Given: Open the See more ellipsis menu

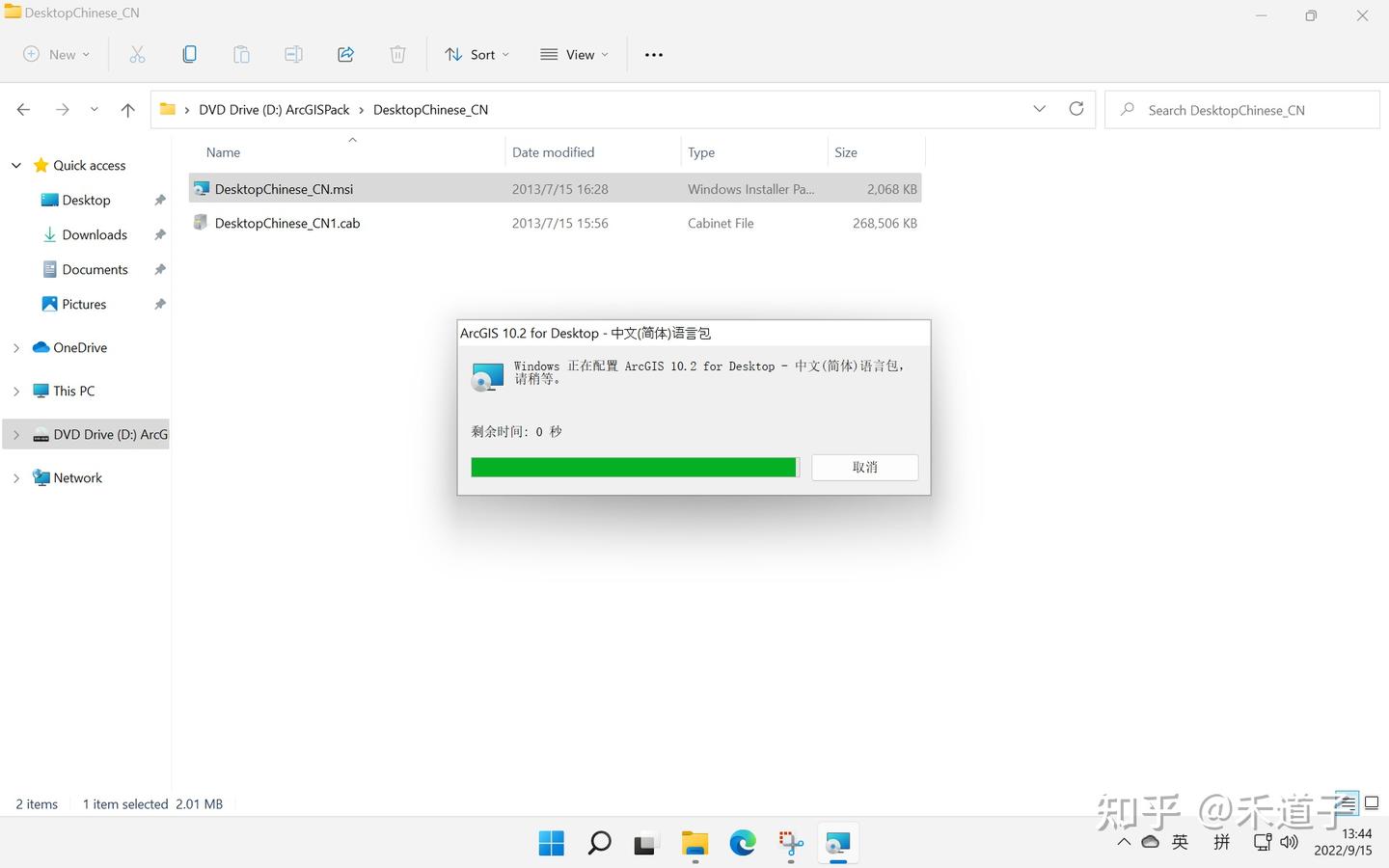Looking at the screenshot, I should [654, 55].
